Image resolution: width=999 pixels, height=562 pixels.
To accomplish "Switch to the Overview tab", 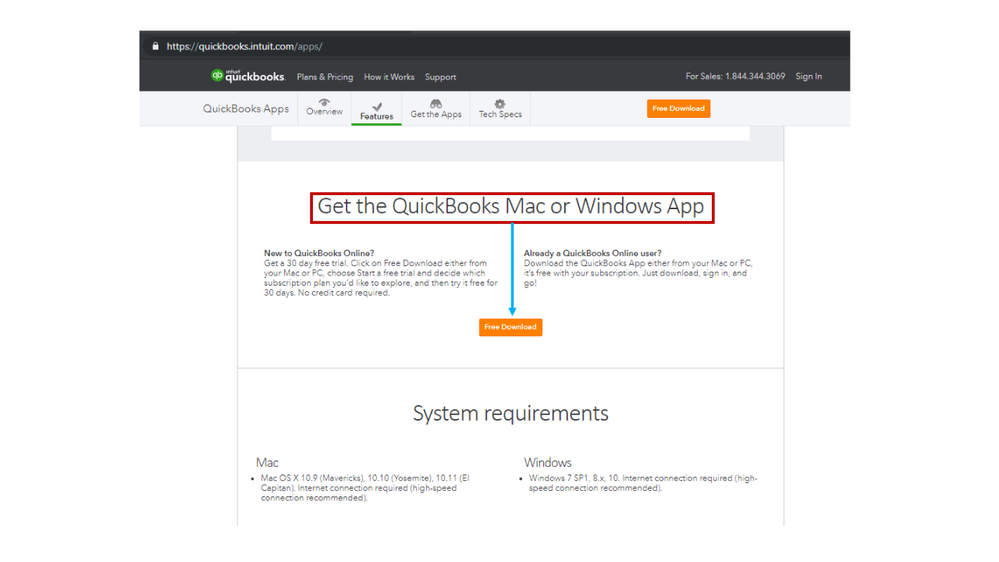I will click(x=324, y=108).
